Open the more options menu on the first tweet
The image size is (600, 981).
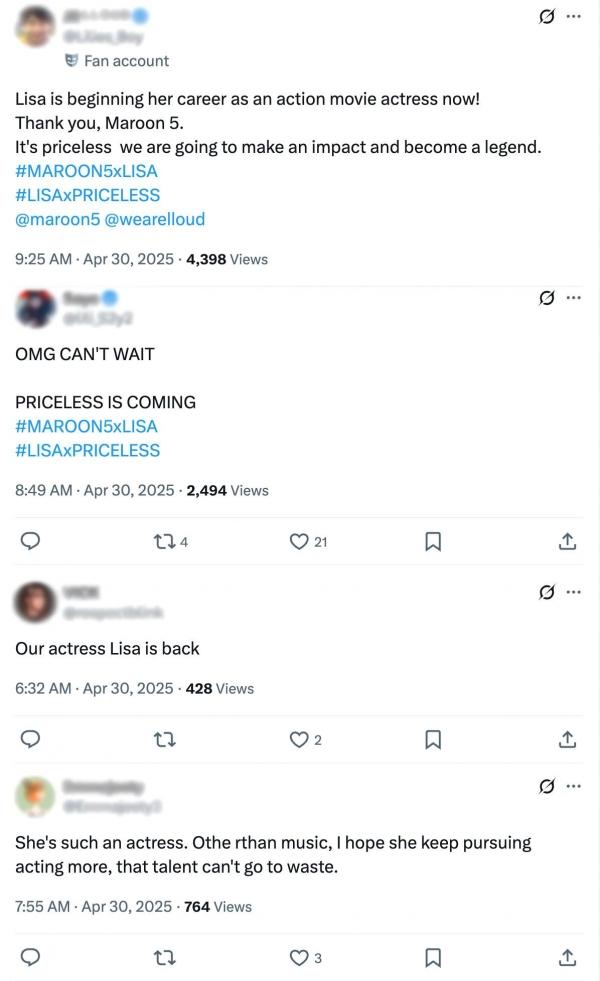(573, 14)
